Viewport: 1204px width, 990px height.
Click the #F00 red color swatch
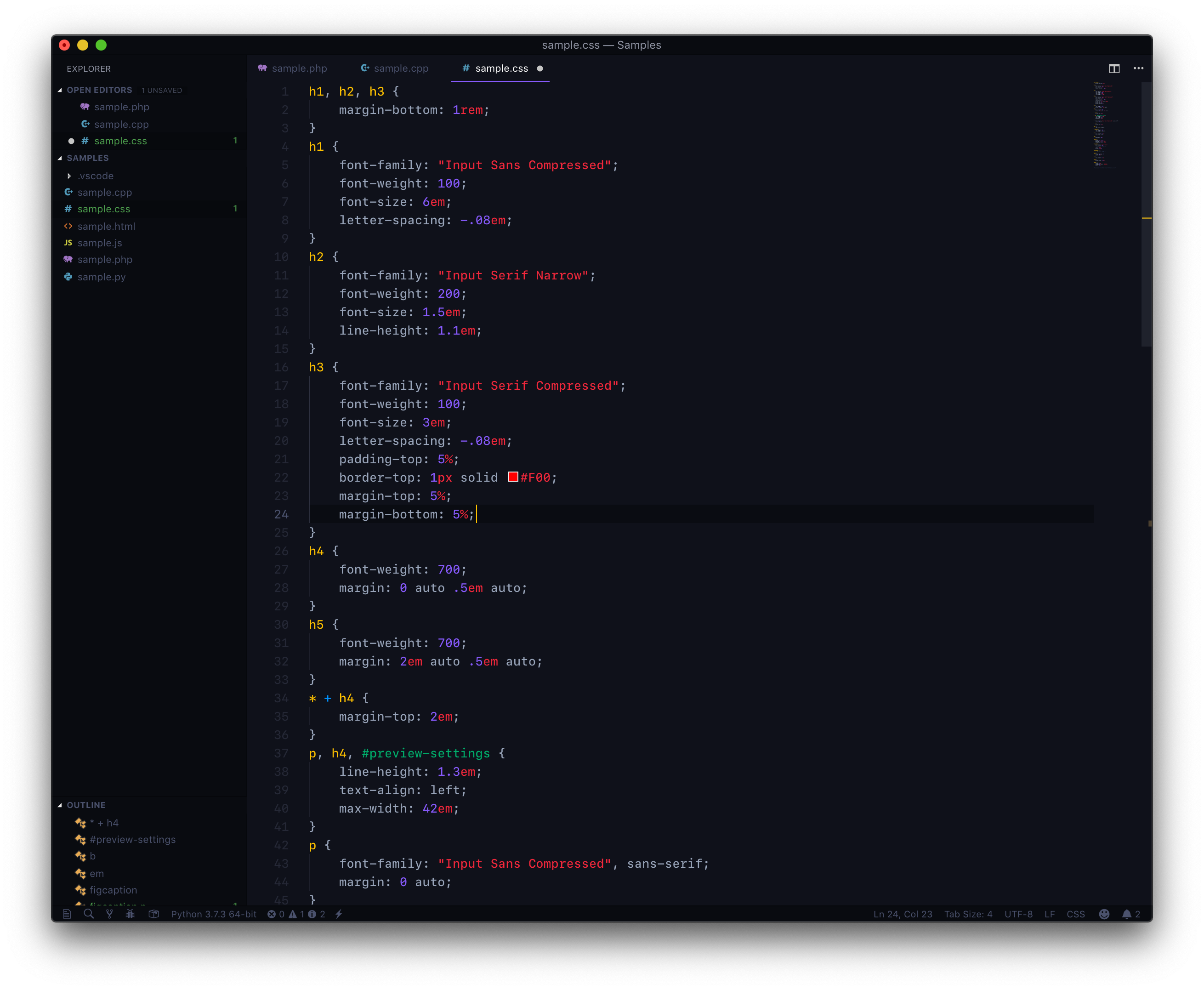pos(513,478)
